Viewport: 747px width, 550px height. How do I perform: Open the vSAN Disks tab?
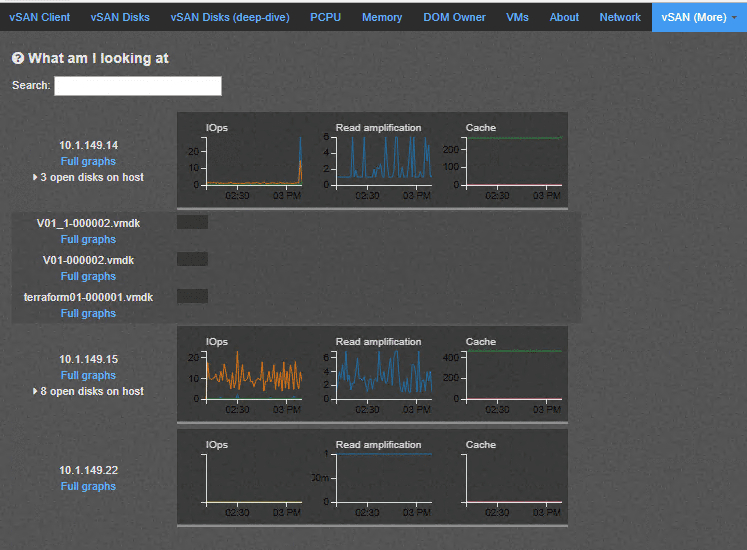tap(120, 17)
